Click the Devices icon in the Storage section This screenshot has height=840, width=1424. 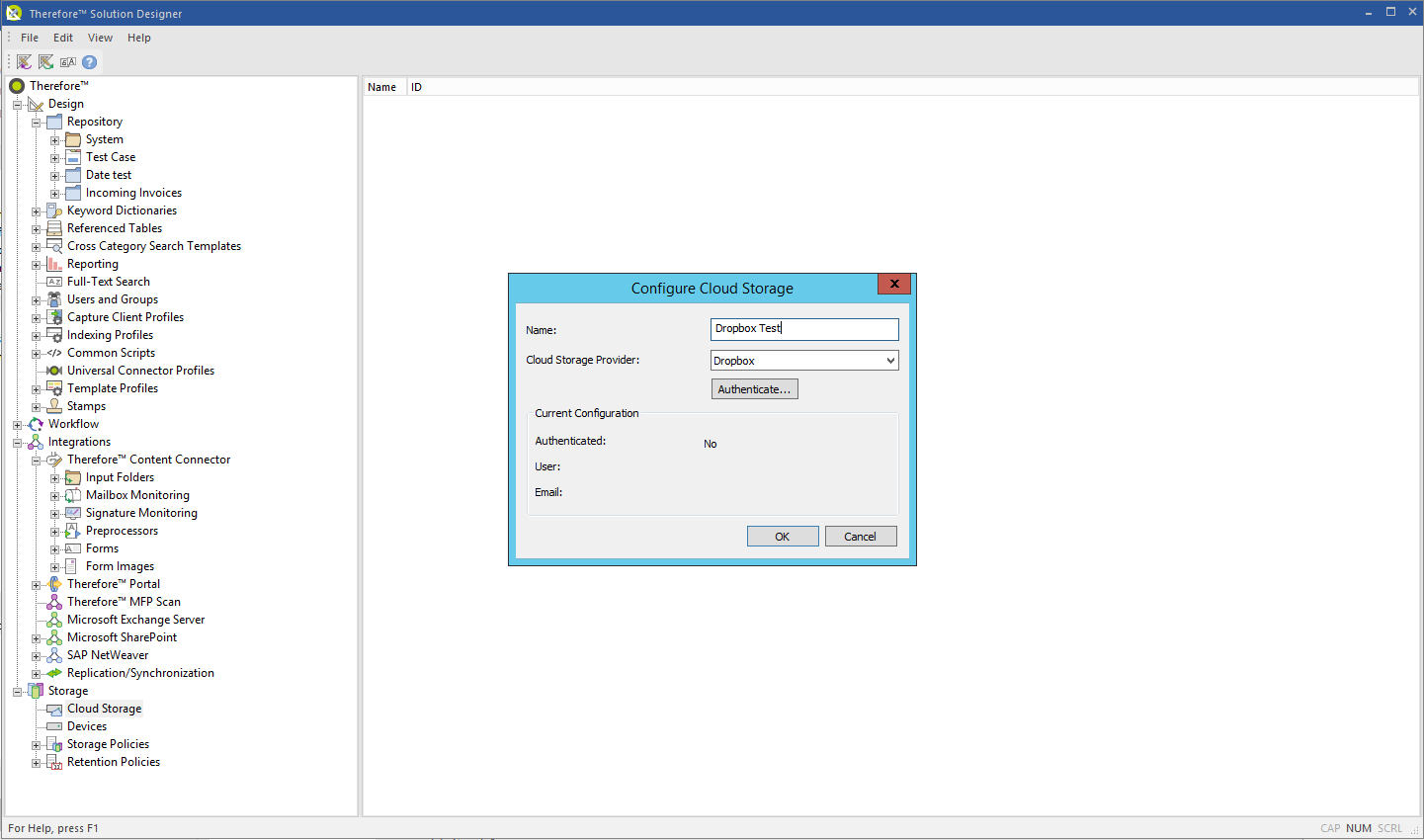pyautogui.click(x=54, y=725)
